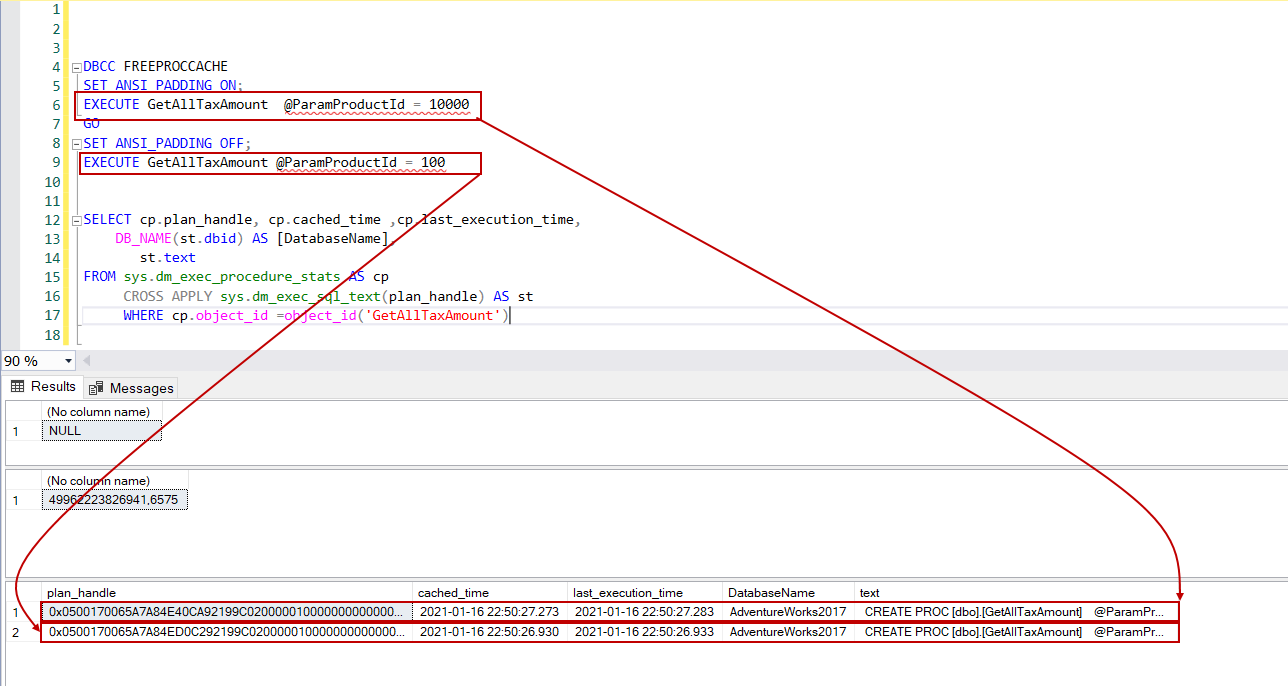Click the editor horizontal scroll left arrow
Image resolution: width=1288 pixels, height=686 pixels.
[85, 361]
